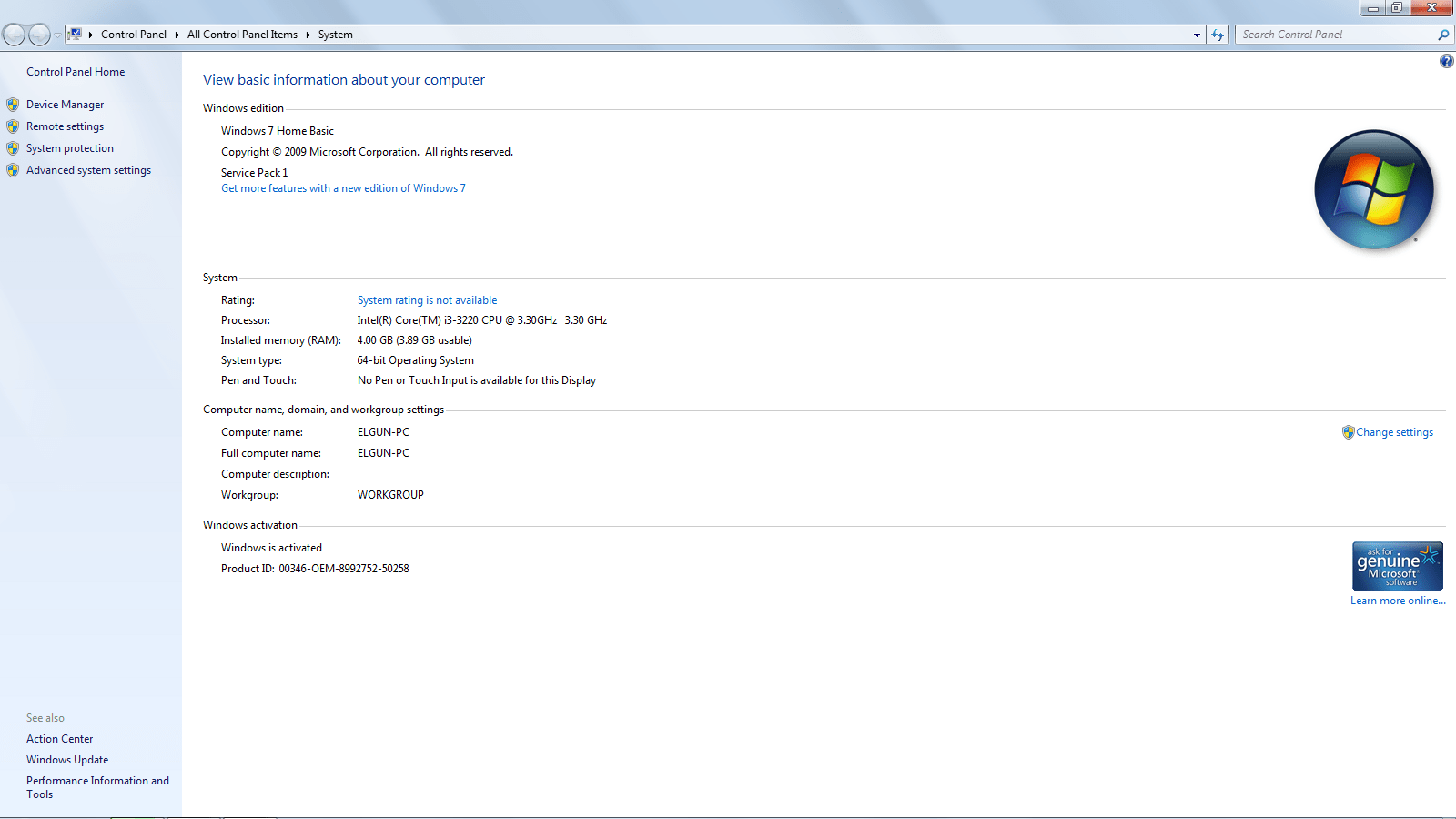This screenshot has height=819, width=1456.
Task: Click the Product ID 00346-OEM-8992752-50258 text
Action: pyautogui.click(x=315, y=569)
